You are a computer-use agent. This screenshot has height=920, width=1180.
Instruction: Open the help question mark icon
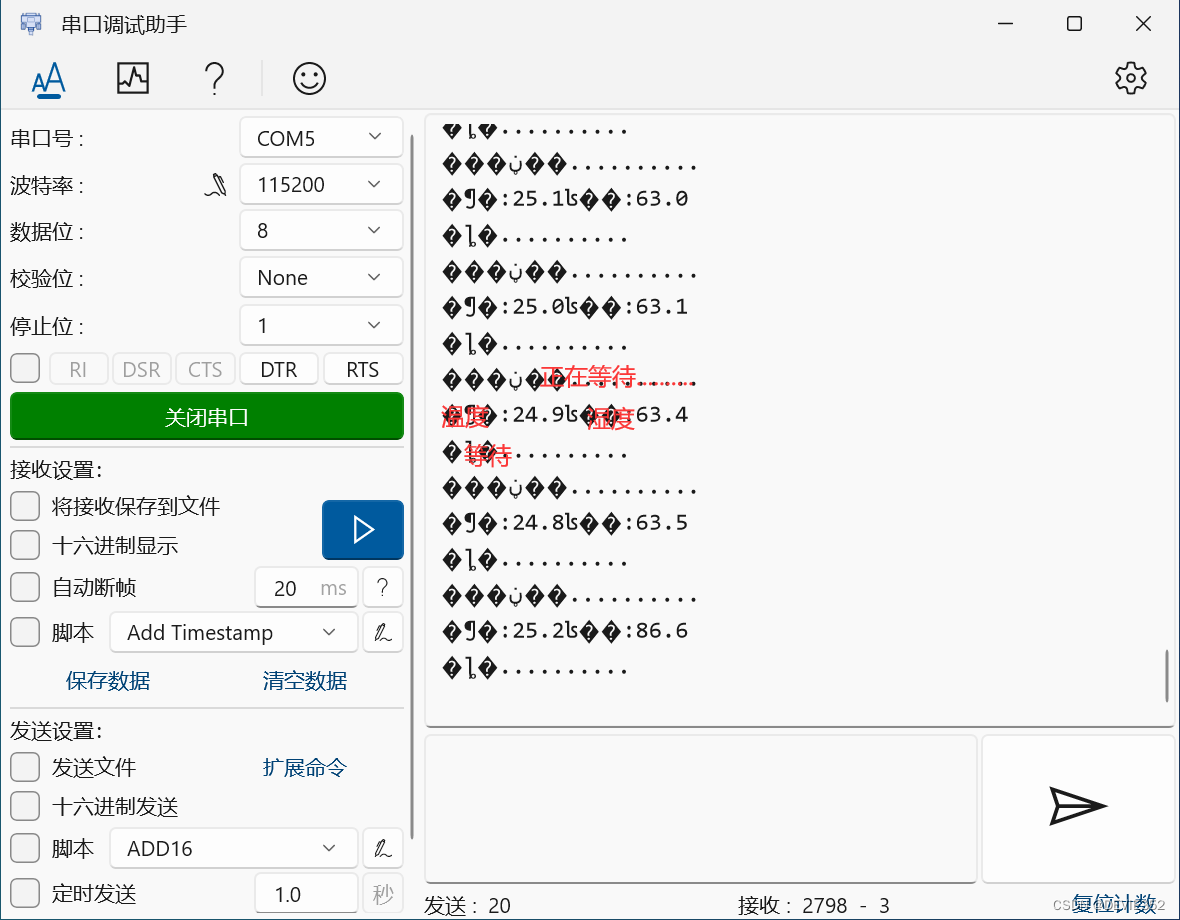pos(214,78)
